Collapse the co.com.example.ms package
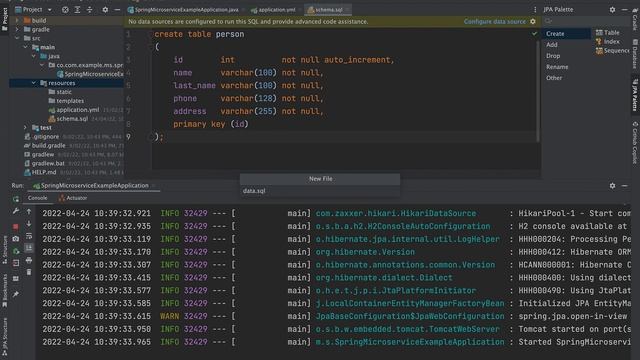640x360 pixels. click(42, 65)
